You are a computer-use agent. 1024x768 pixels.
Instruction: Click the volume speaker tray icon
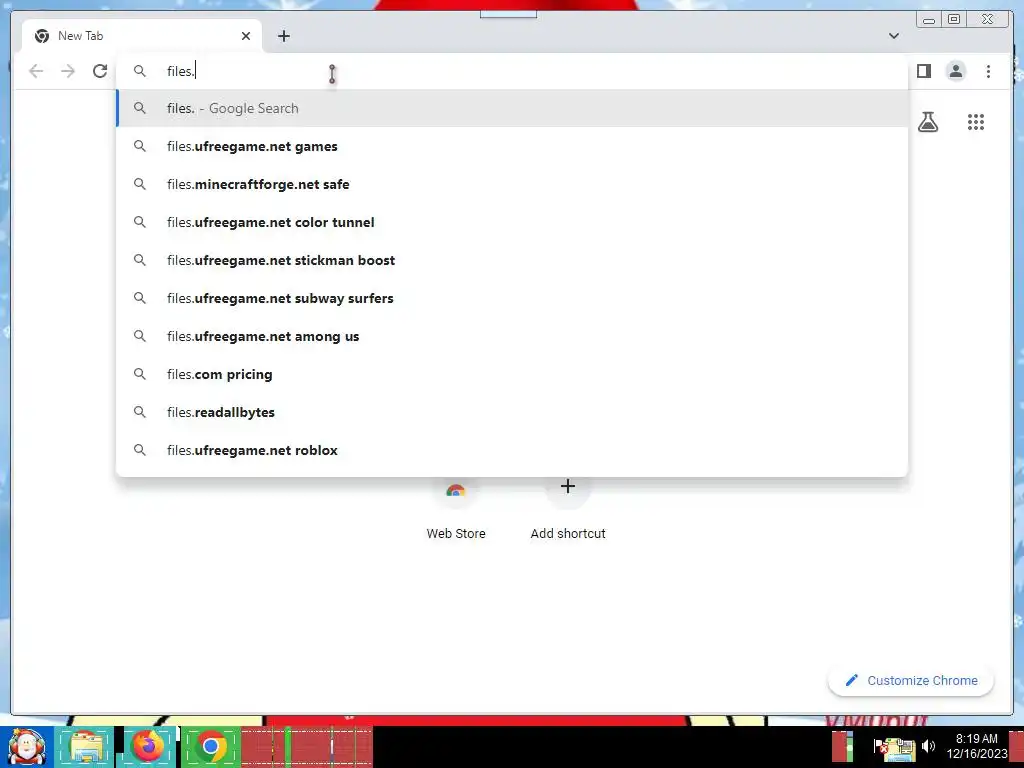928,746
